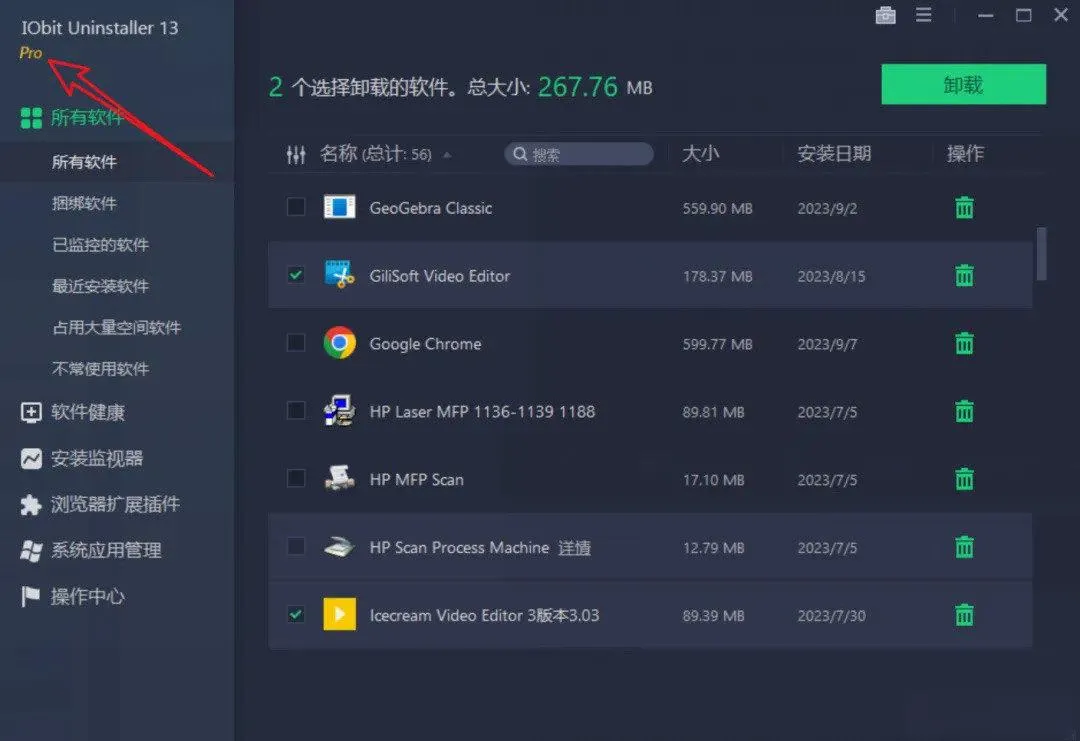
Task: Sort the list by the 大小 column
Action: [704, 153]
